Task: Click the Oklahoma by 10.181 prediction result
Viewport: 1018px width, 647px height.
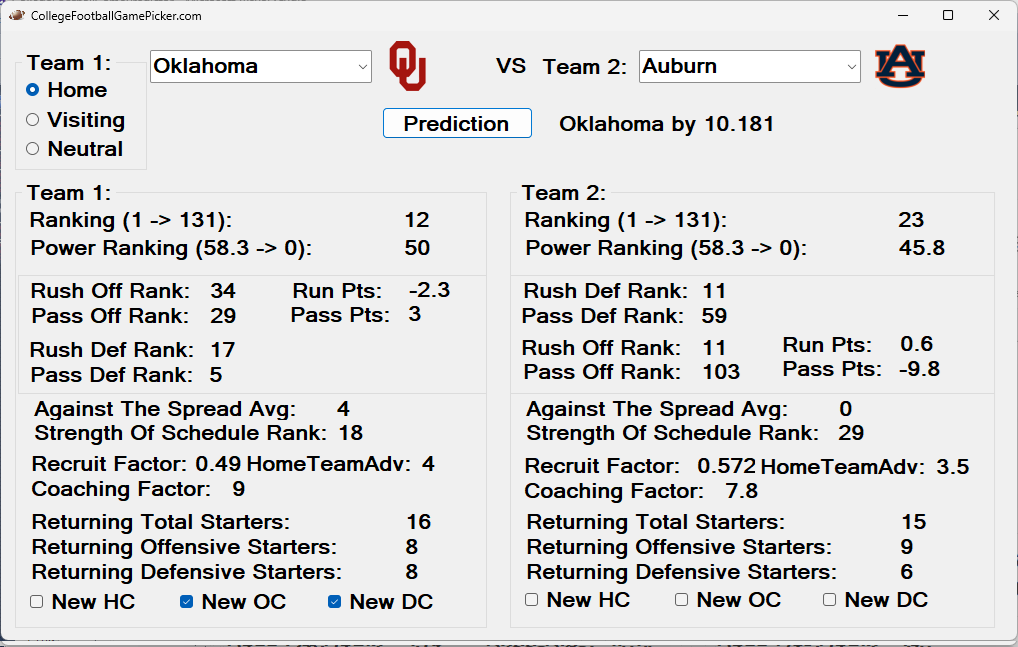Action: [x=666, y=124]
